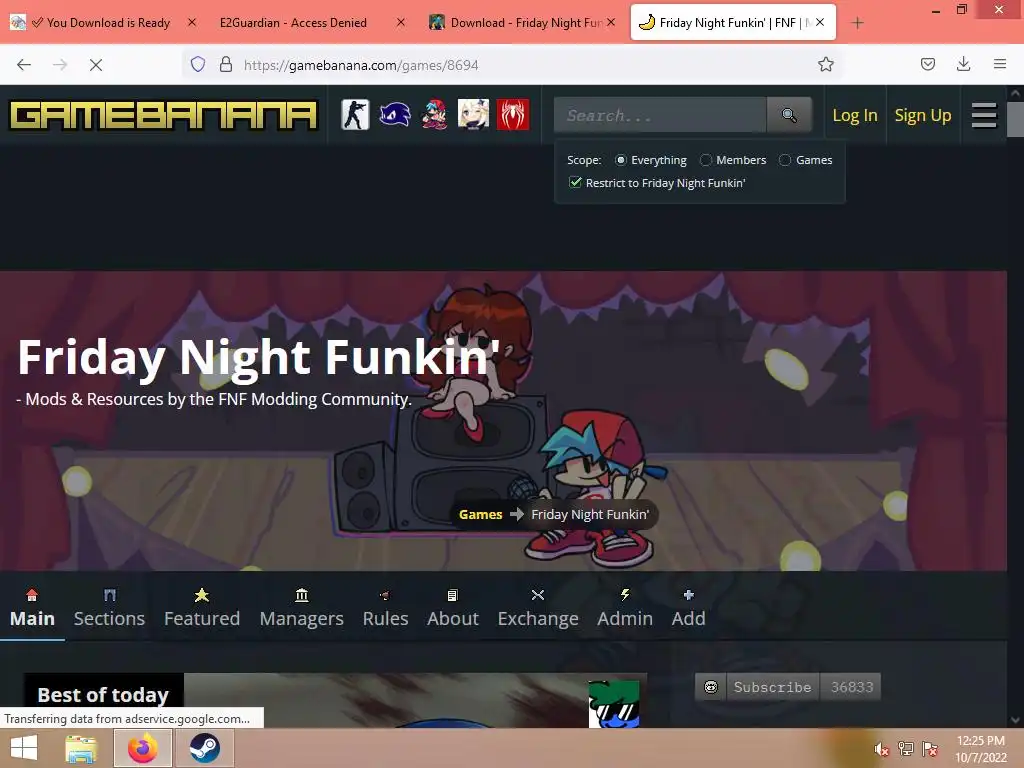Screen dimensions: 1024x768
Task: Save page to Pocket
Action: click(927, 64)
